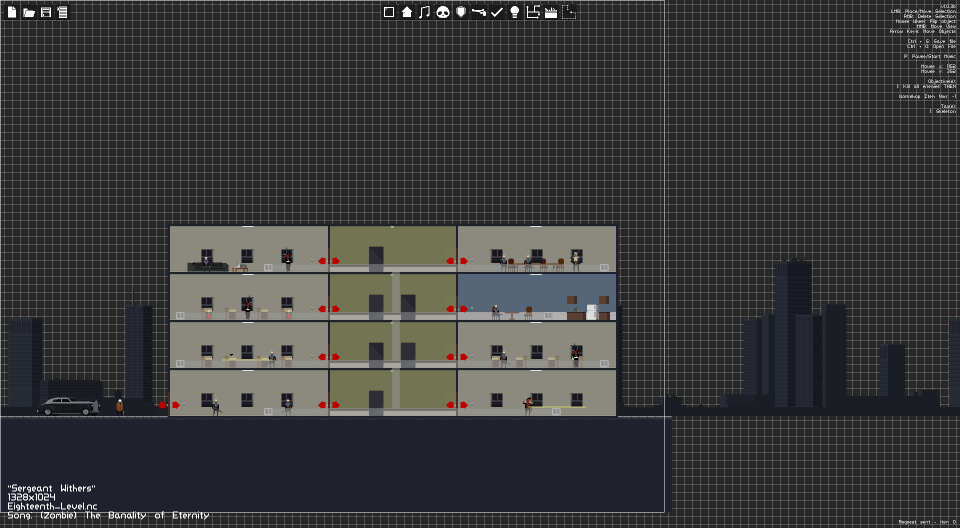Select the orange-coated player character by car
The height and width of the screenshot is (528, 960).
tap(120, 407)
